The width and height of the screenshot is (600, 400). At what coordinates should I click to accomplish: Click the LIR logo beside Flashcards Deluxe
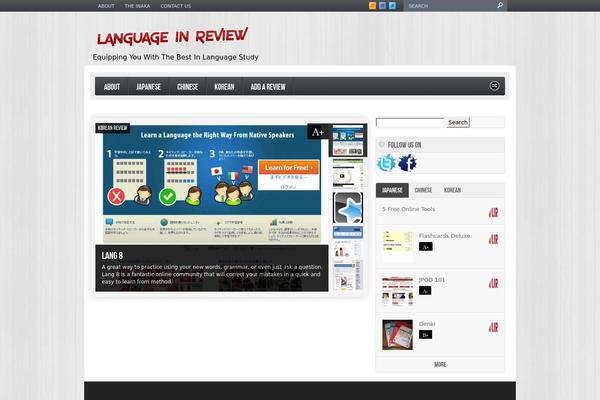pos(494,239)
